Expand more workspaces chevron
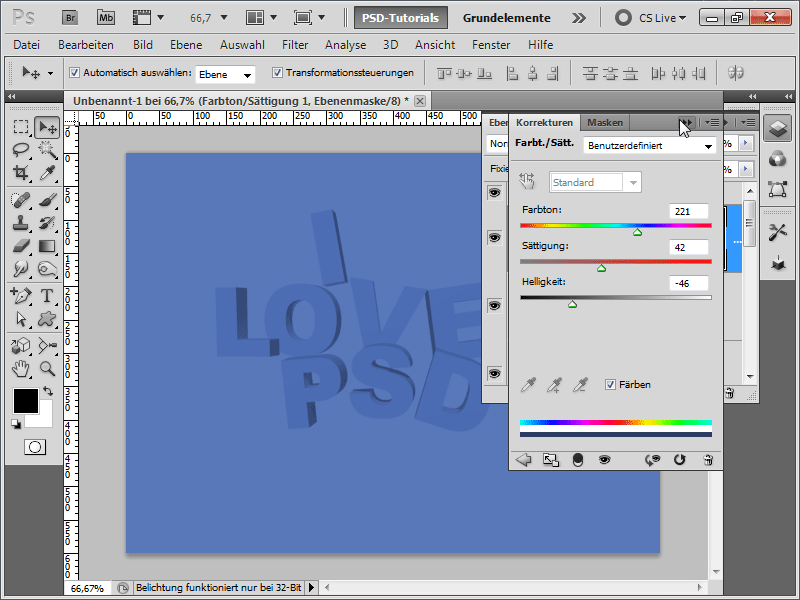 (579, 18)
